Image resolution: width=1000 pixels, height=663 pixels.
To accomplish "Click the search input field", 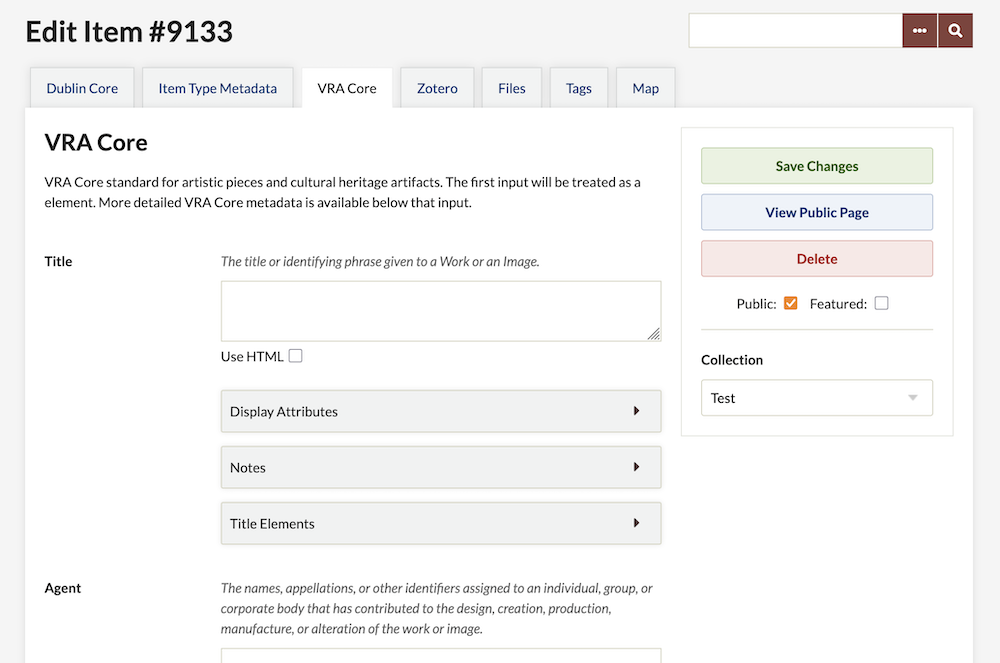I will point(795,30).
